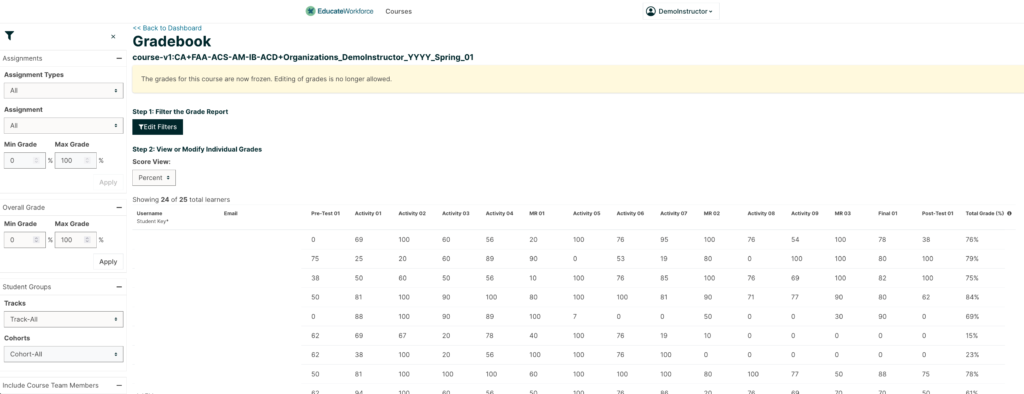Collapse the Assignments section

[x=119, y=58]
